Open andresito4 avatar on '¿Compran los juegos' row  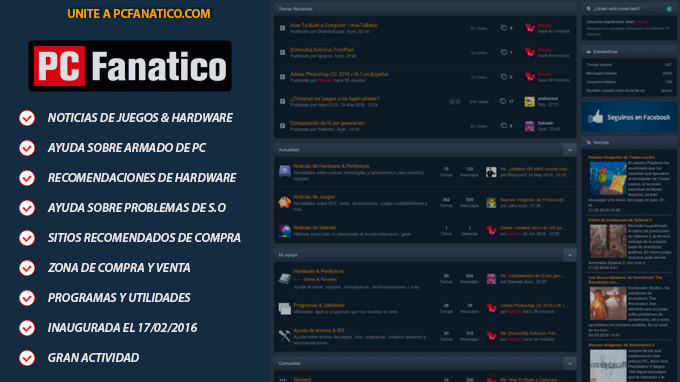coord(530,101)
